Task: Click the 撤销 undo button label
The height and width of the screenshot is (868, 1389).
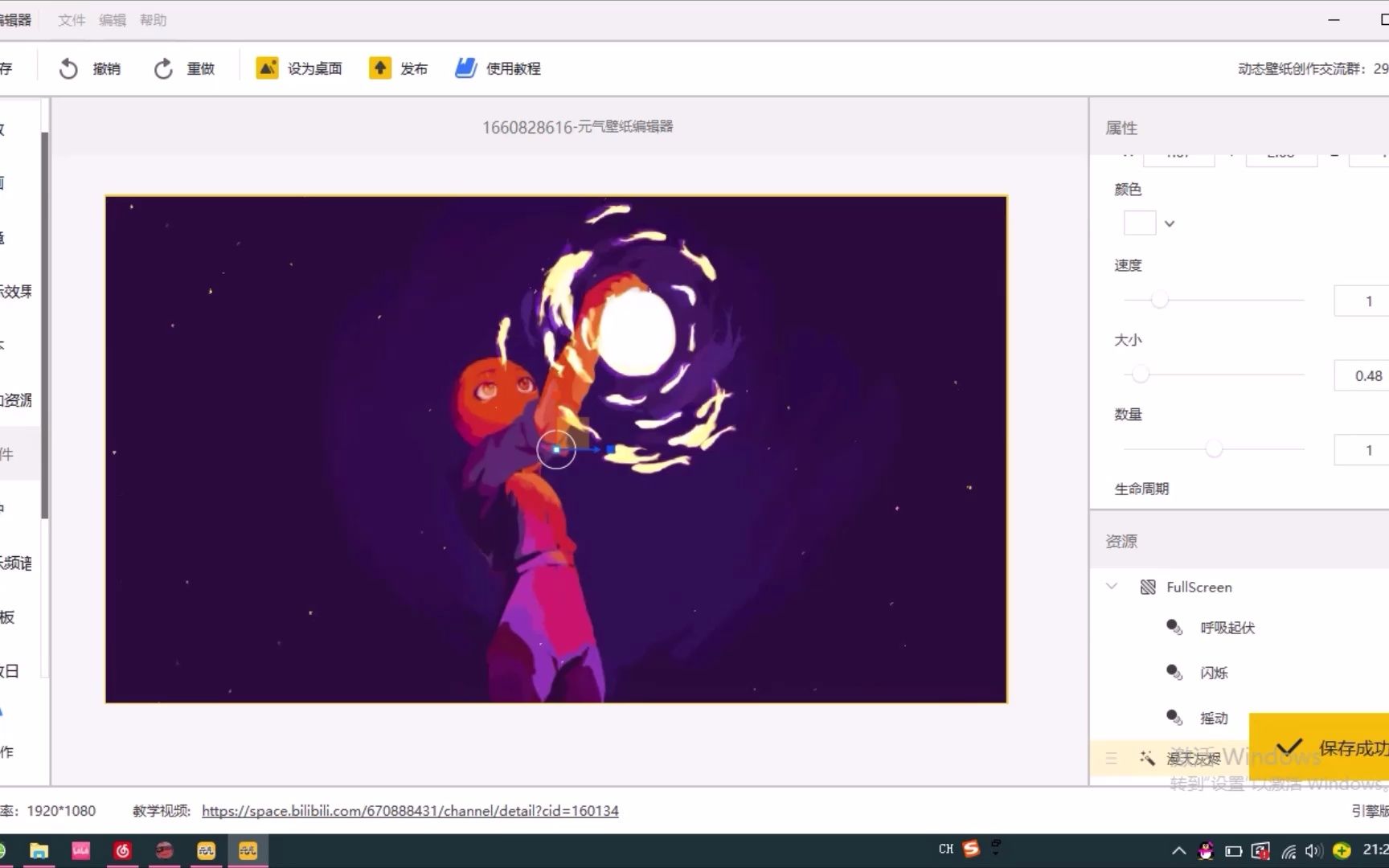Action: pos(107,69)
